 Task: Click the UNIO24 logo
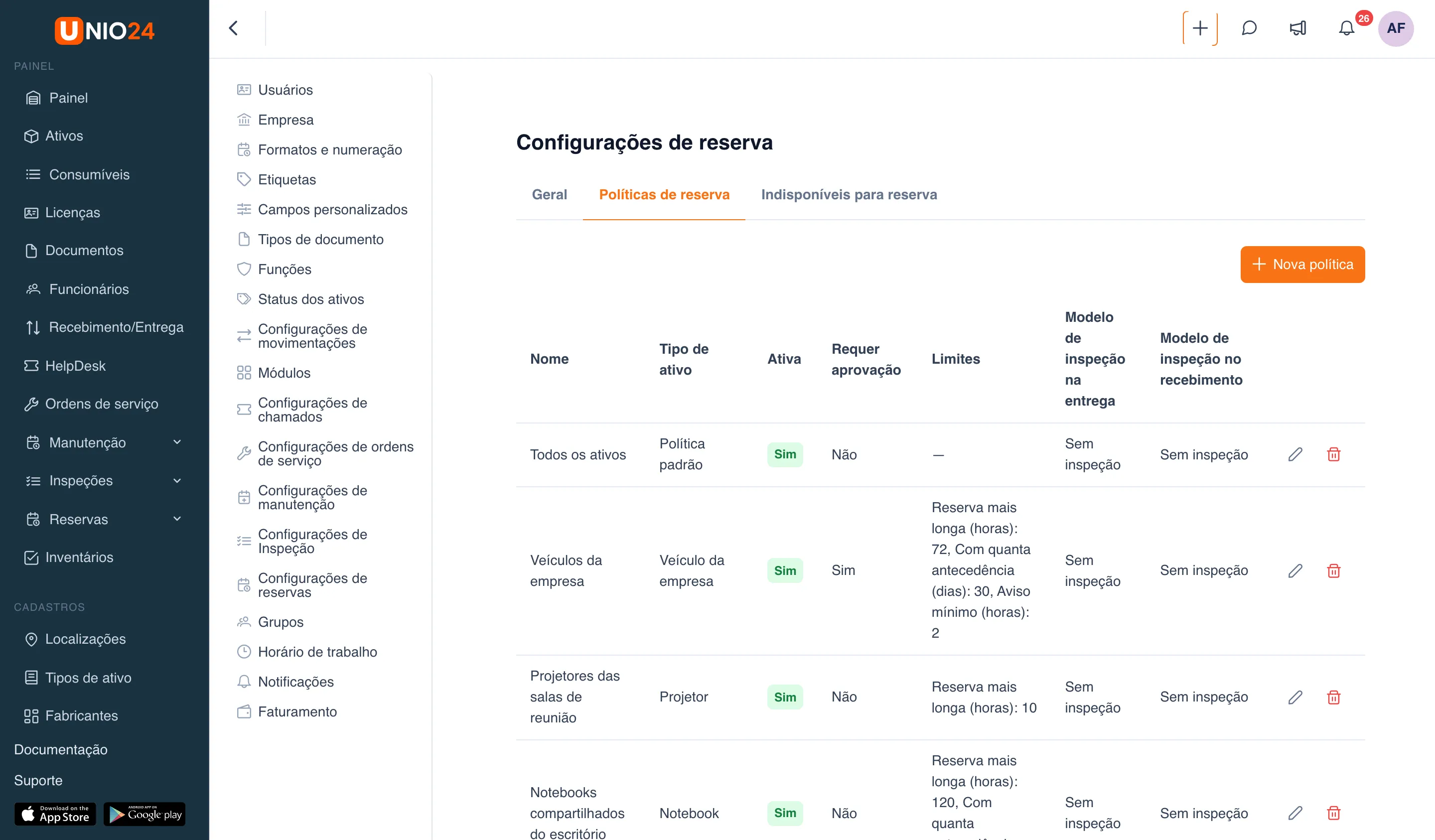point(104,30)
